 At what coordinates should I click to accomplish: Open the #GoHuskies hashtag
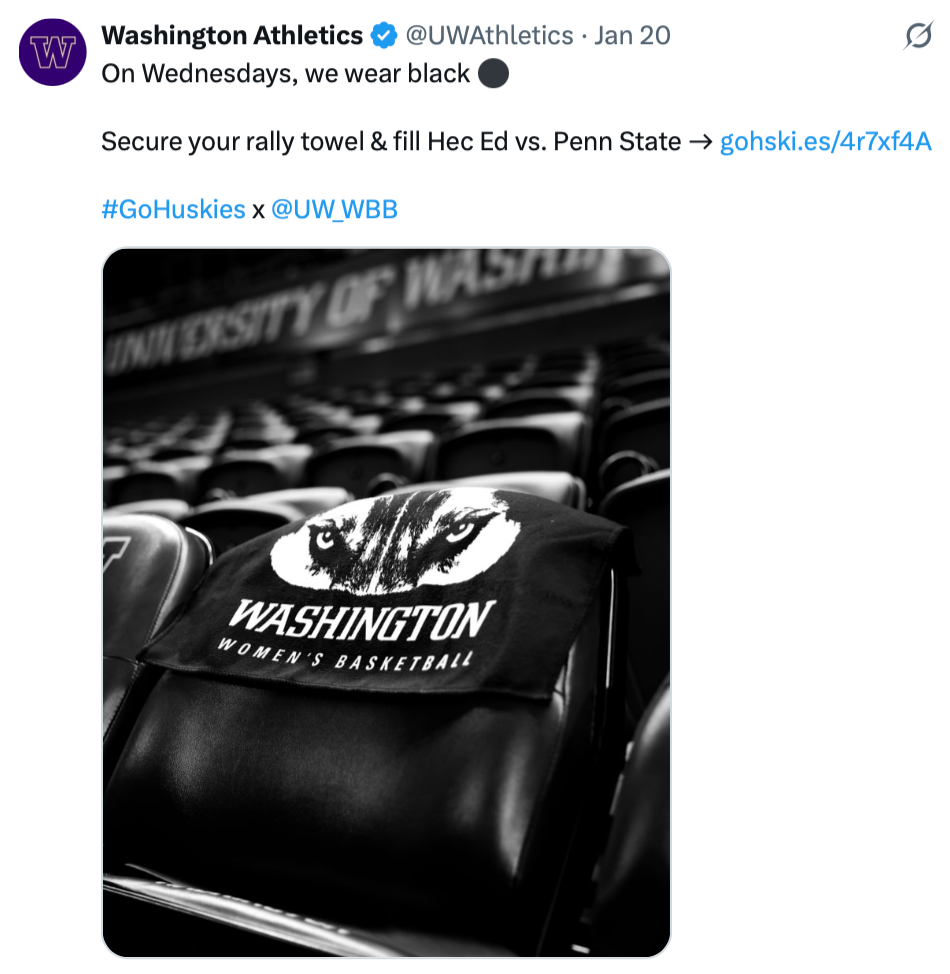tap(173, 209)
